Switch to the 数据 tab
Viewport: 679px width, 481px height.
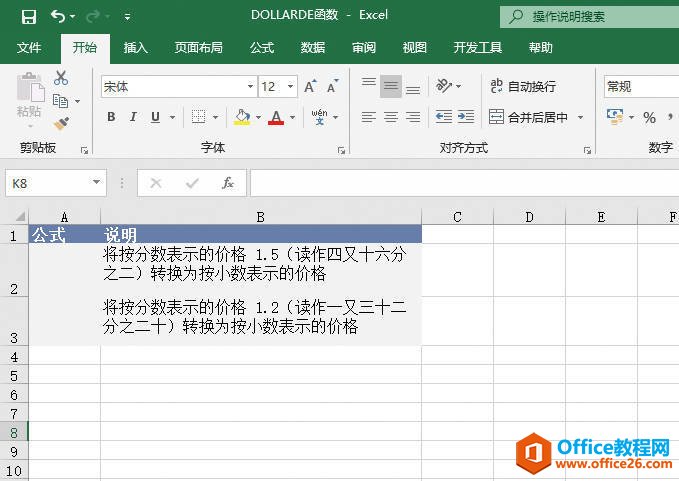tap(313, 48)
